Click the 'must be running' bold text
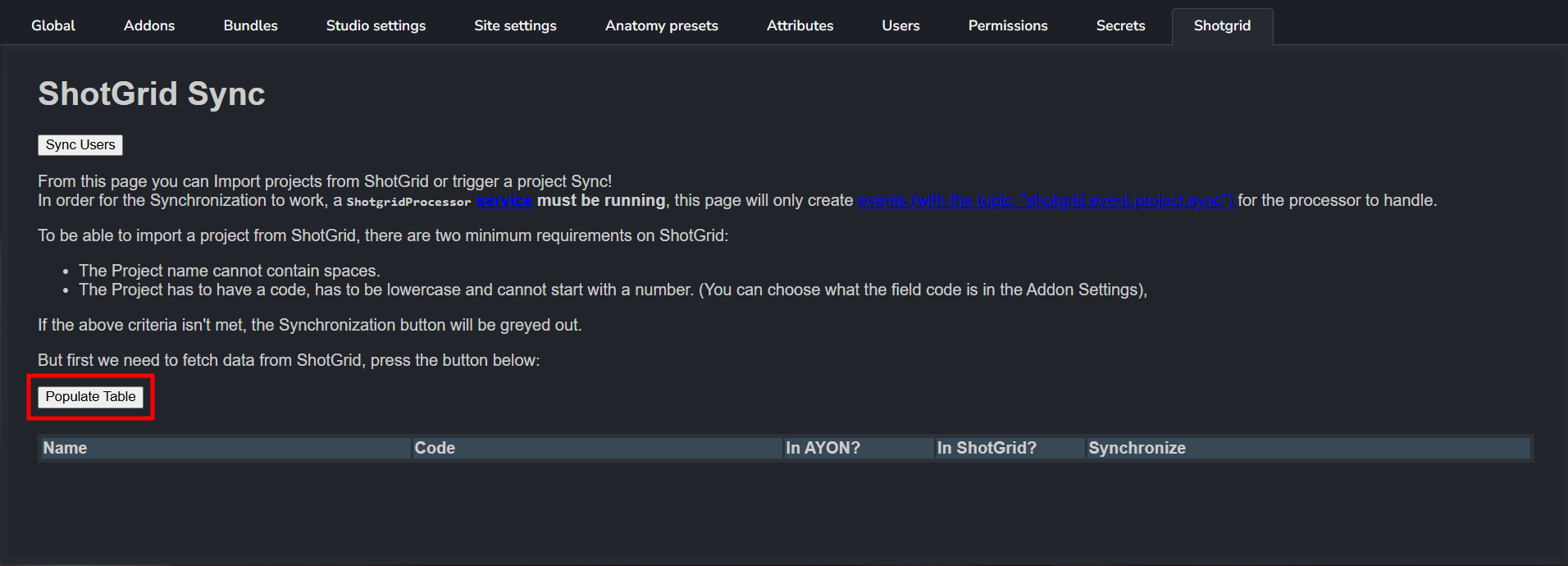 point(601,201)
